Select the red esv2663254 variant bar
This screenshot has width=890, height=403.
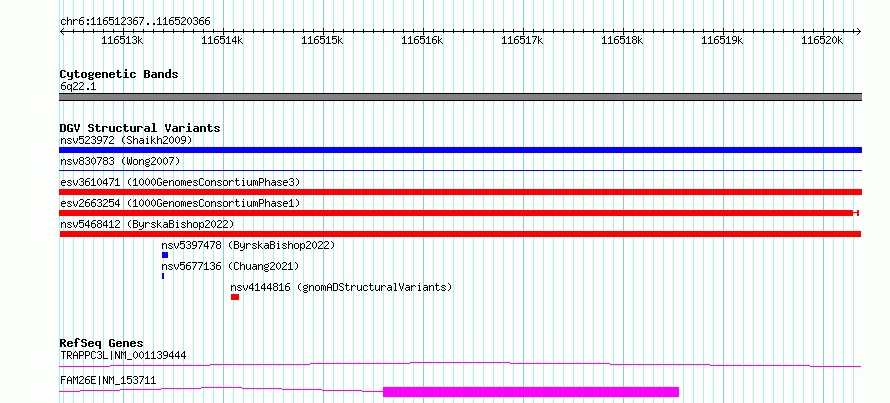coord(459,213)
